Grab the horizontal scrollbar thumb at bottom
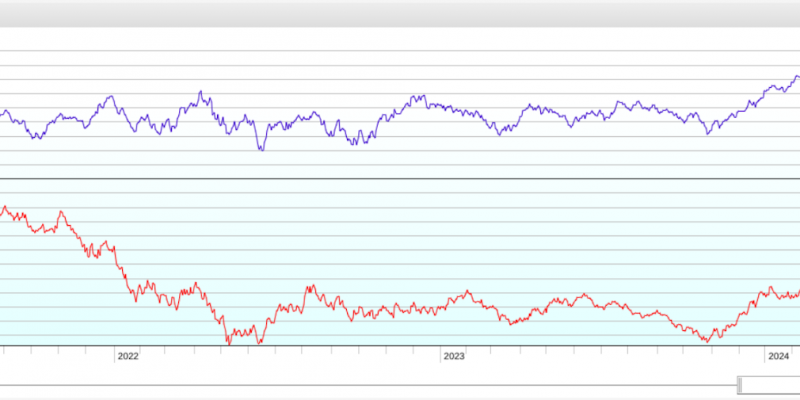Image resolution: width=800 pixels, height=400 pixels. [769, 385]
